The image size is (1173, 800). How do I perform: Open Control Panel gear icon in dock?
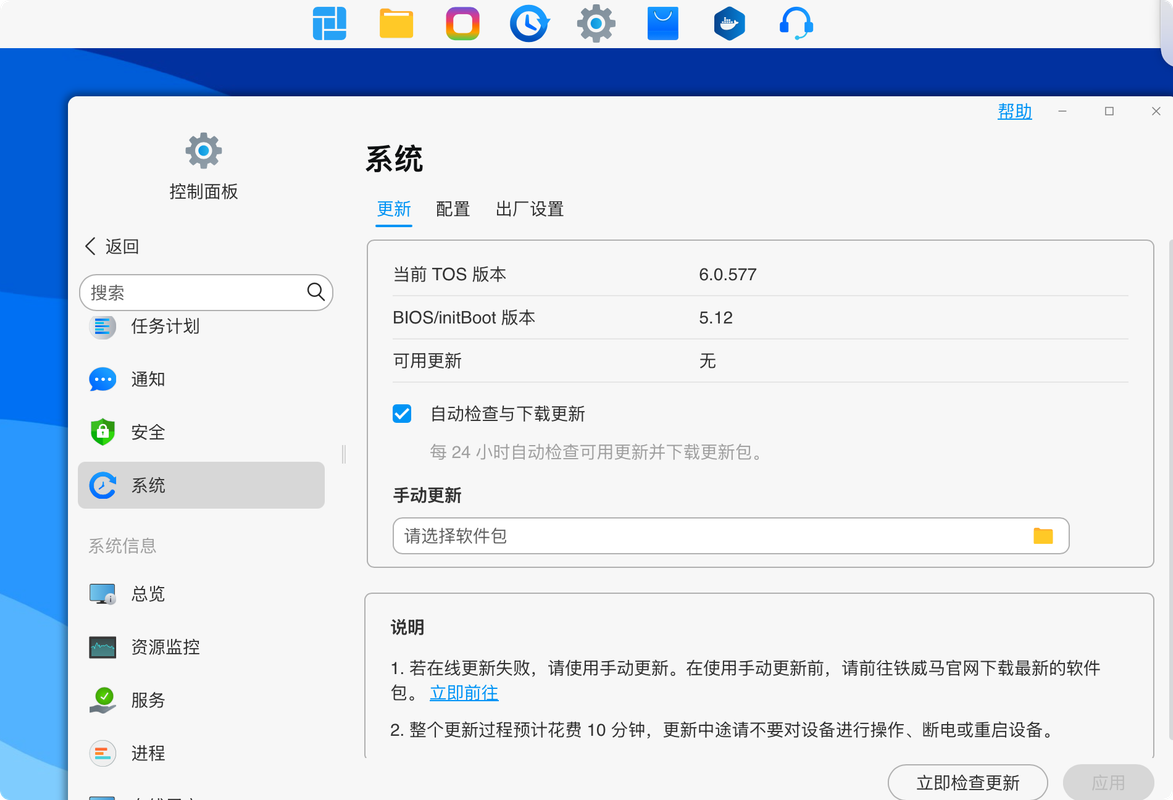pos(595,23)
